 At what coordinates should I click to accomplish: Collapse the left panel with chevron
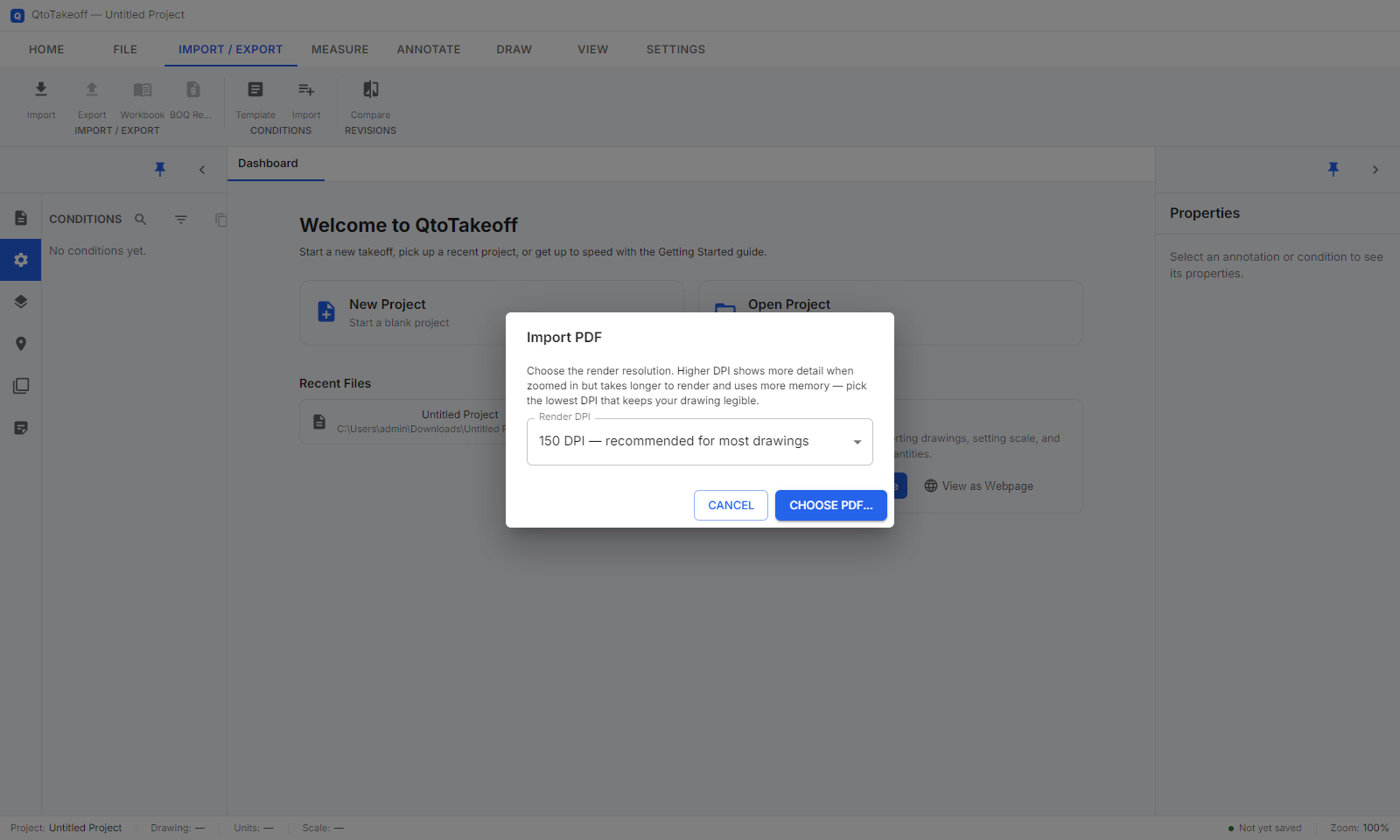tap(202, 170)
